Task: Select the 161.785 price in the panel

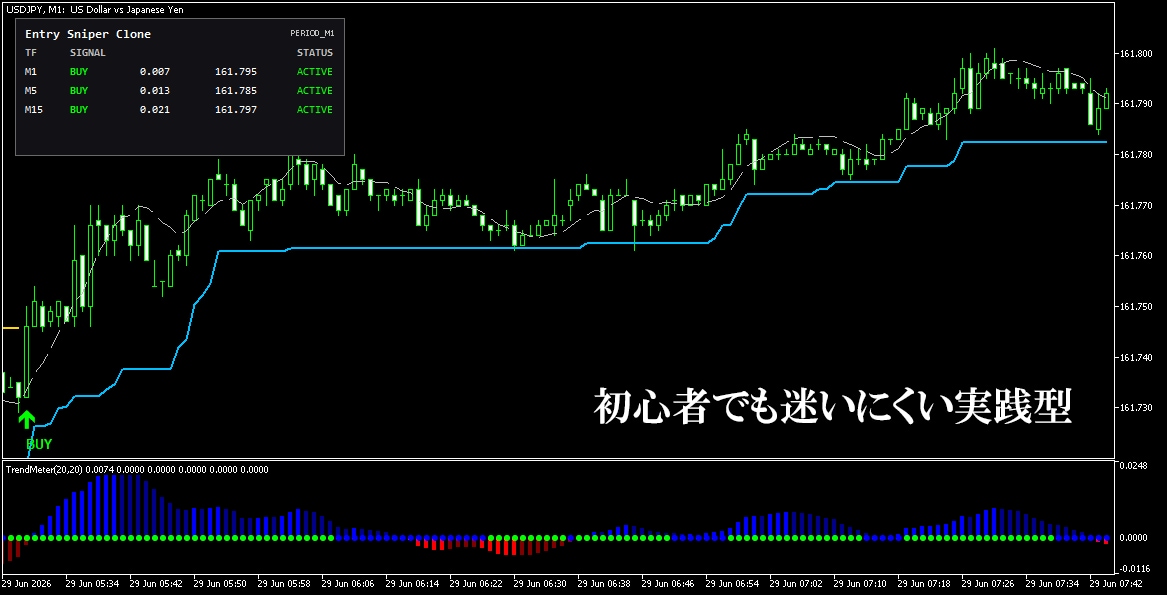Action: tap(236, 90)
